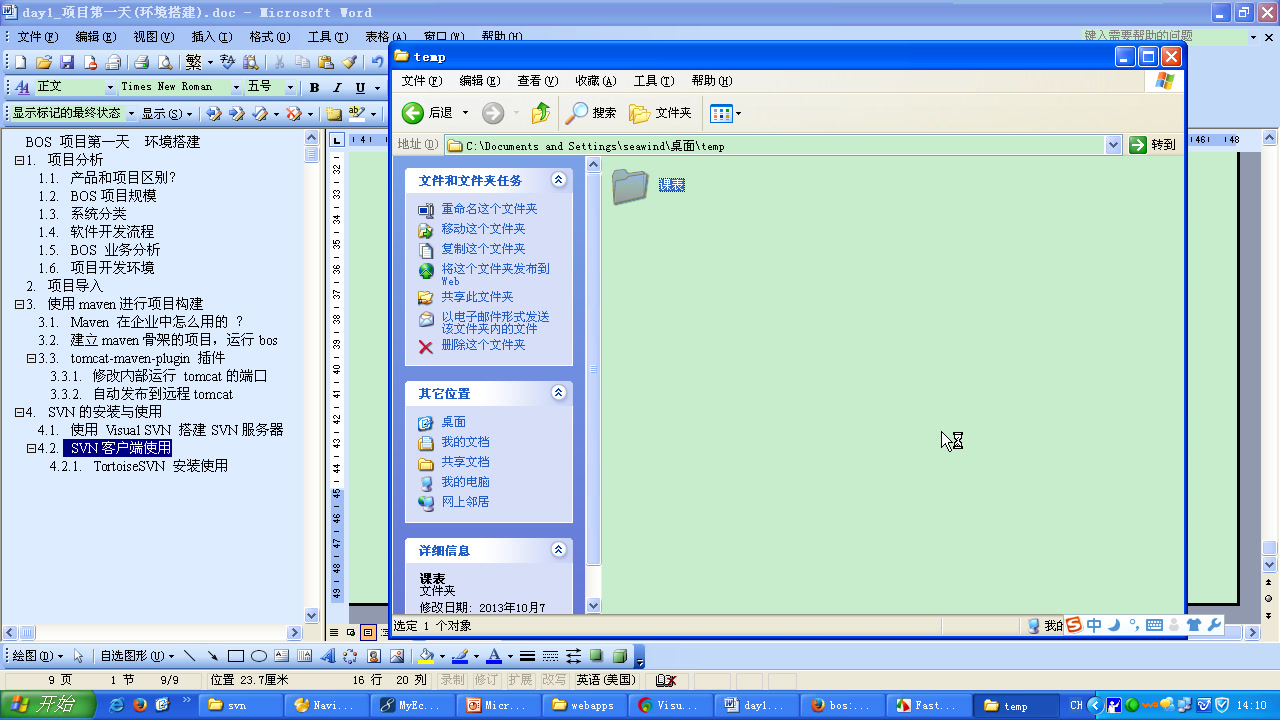The image size is (1280, 720).
Task: Click the 重命名这个文件夹 task link
Action: (x=489, y=209)
